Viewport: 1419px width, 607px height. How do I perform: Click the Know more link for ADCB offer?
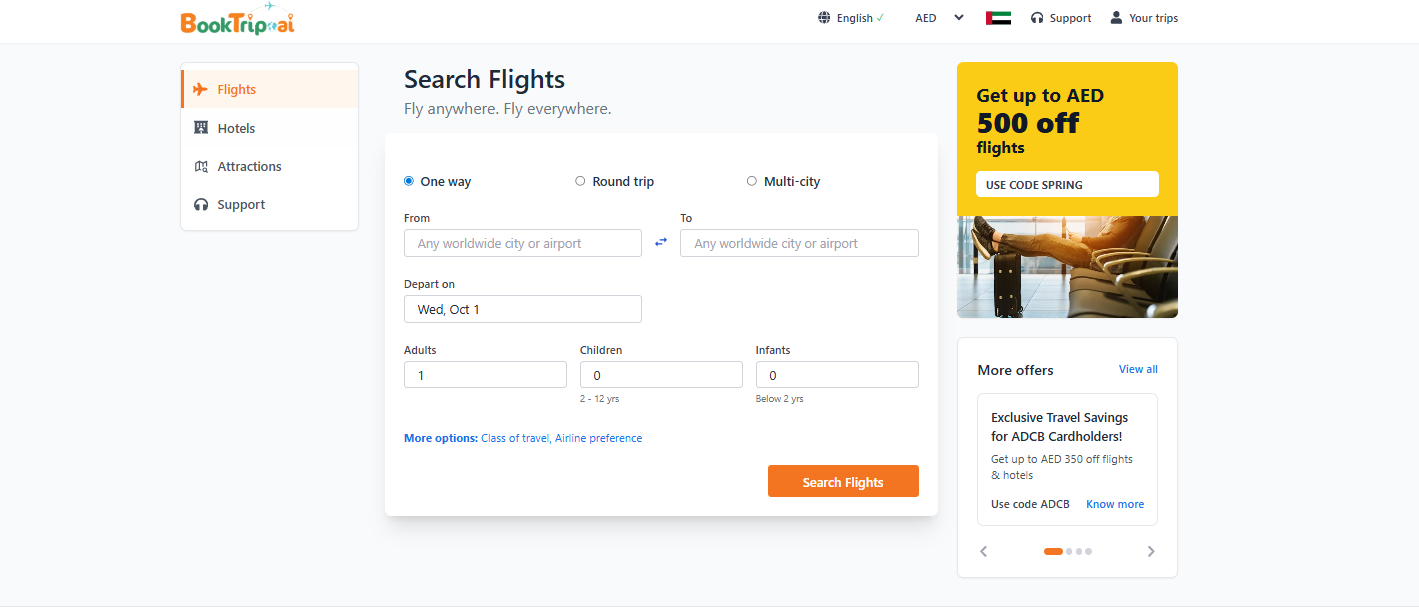(1114, 504)
